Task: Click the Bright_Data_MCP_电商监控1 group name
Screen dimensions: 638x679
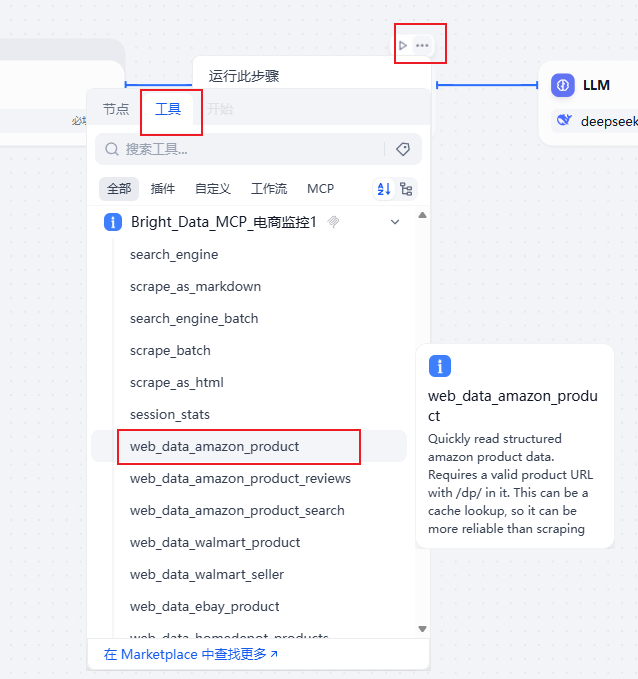Action: [223, 222]
